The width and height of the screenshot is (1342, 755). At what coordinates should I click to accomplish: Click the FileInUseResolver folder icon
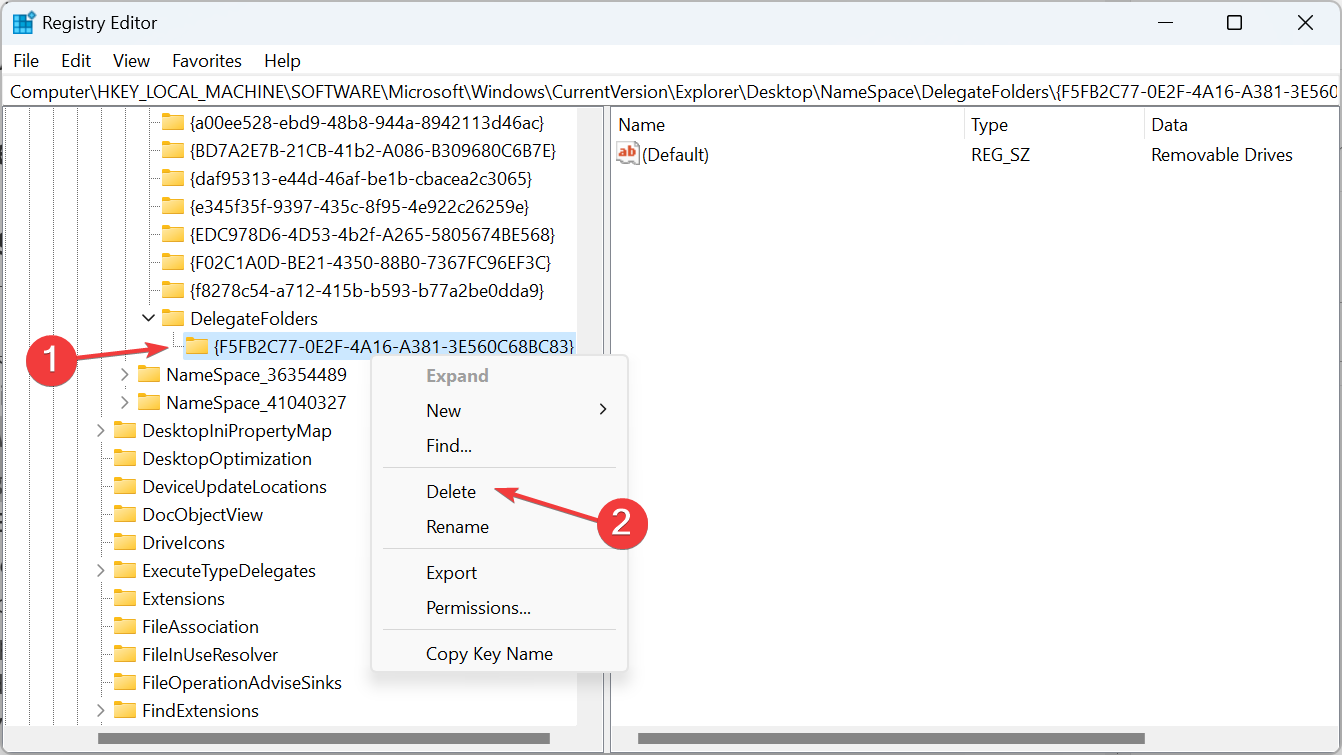[125, 655]
